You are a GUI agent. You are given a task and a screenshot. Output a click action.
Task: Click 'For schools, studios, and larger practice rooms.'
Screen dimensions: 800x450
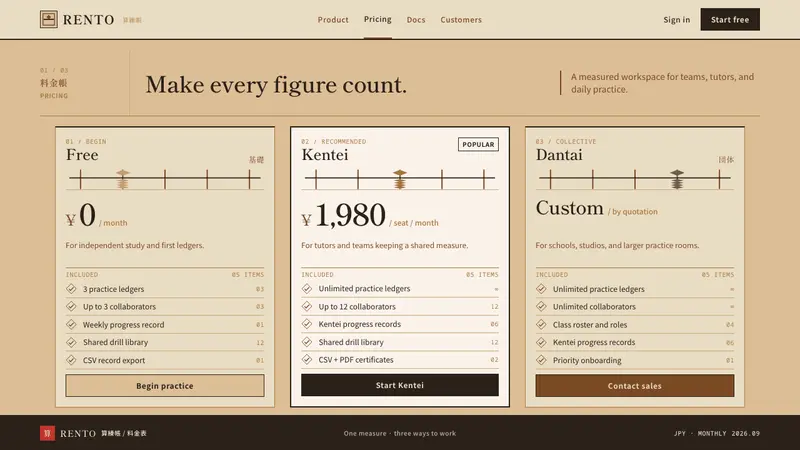tap(617, 245)
